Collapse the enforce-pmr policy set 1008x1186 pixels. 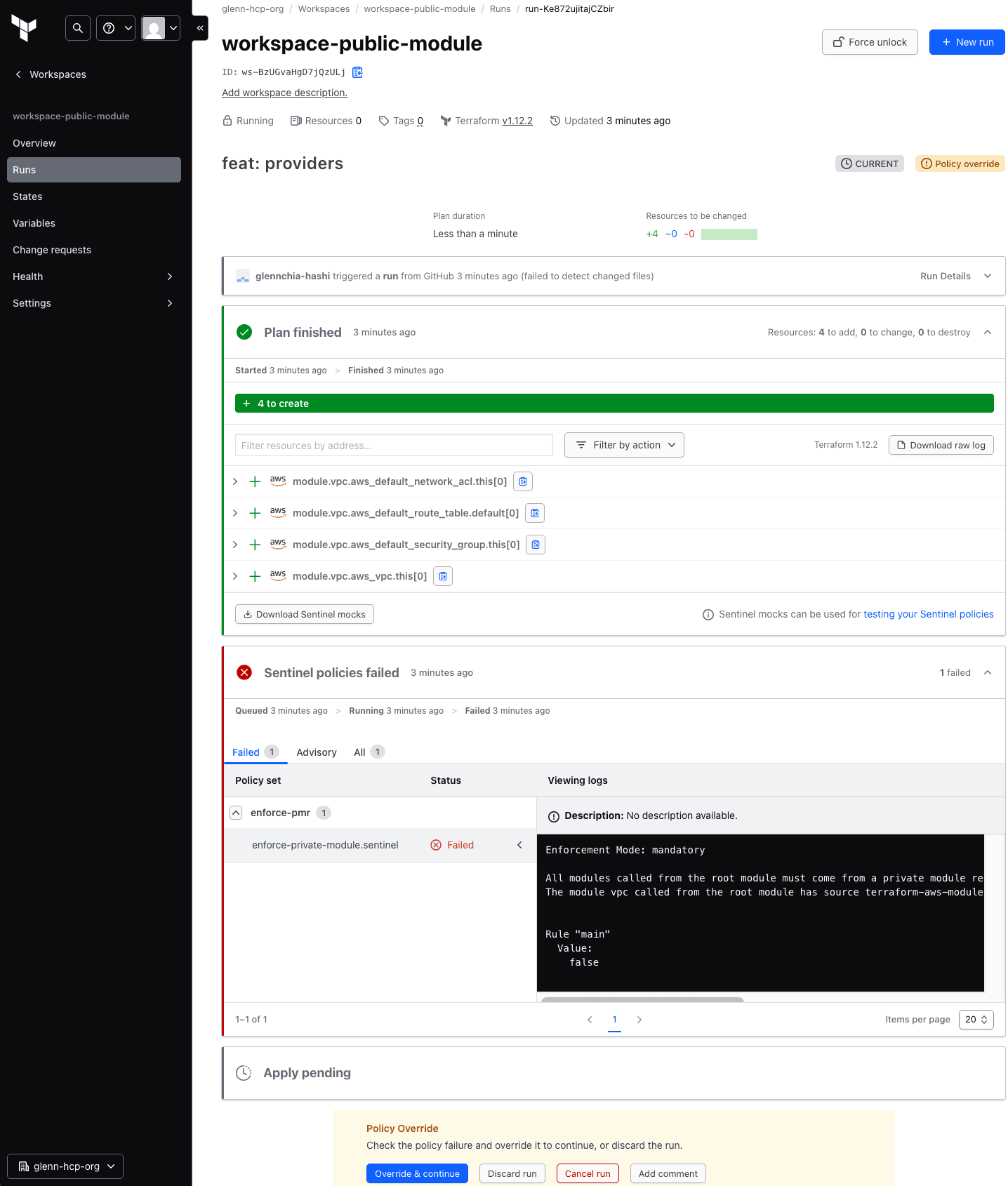click(x=236, y=813)
